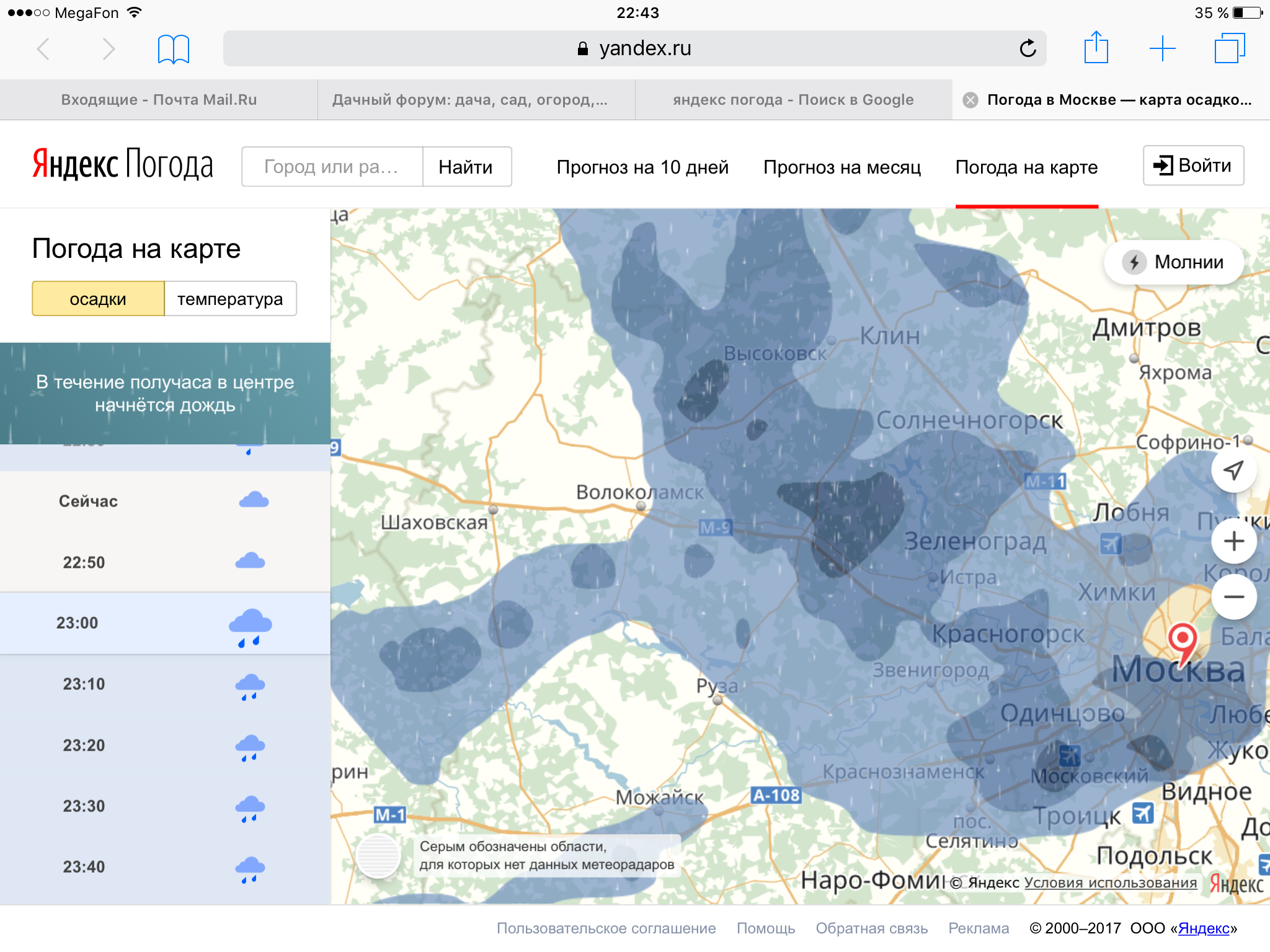Image resolution: width=1270 pixels, height=952 pixels.
Task: Open the Яндекс copyright footer link
Action: coord(1204,928)
